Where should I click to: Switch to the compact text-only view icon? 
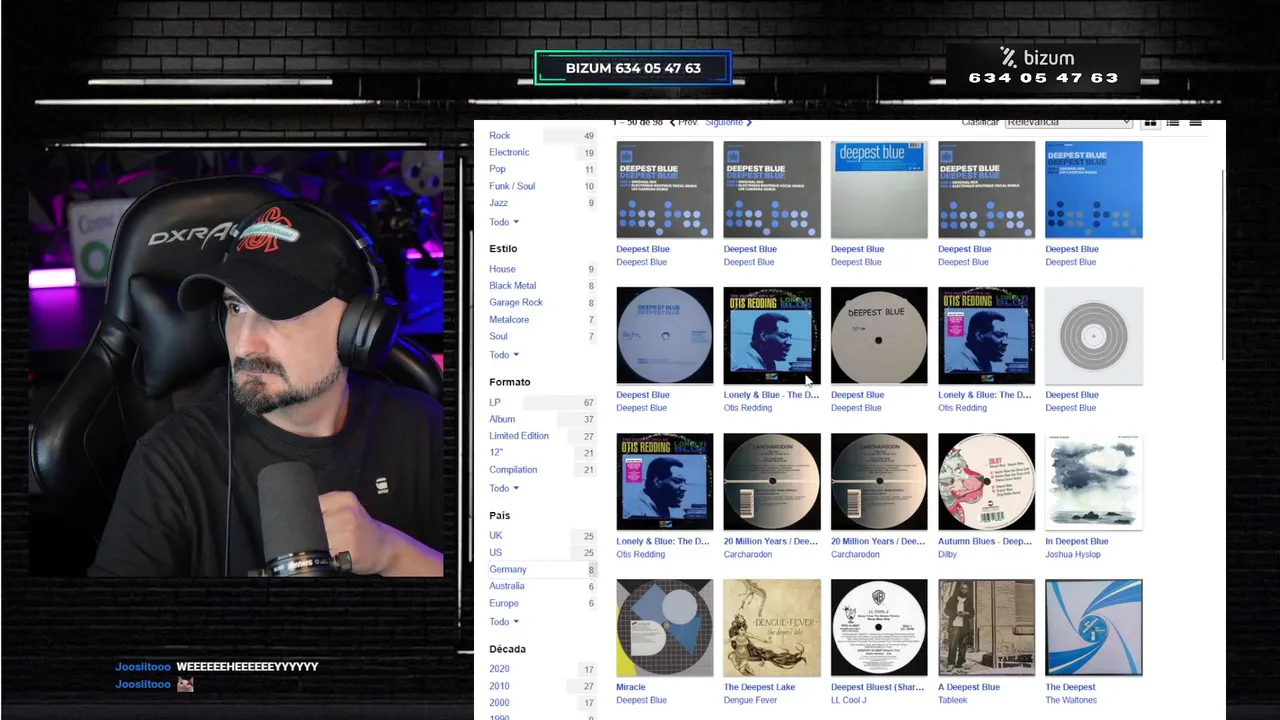(x=1195, y=122)
